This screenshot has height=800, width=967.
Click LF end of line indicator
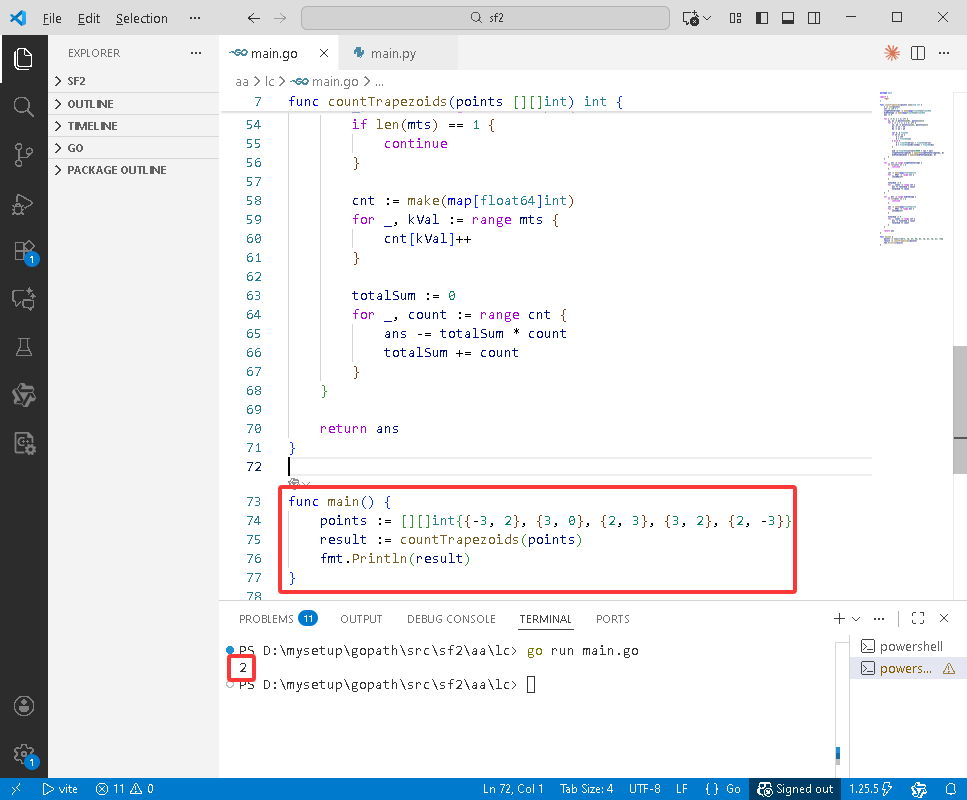pyautogui.click(x=682, y=789)
